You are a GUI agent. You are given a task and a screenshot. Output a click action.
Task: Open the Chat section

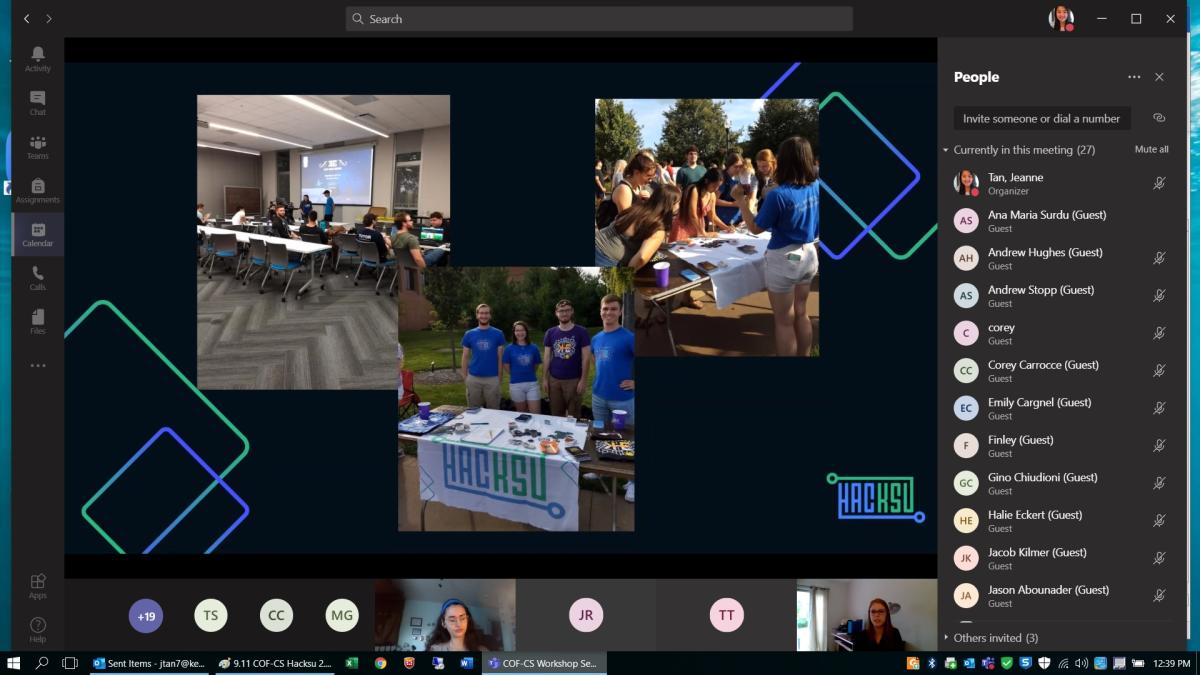37,103
